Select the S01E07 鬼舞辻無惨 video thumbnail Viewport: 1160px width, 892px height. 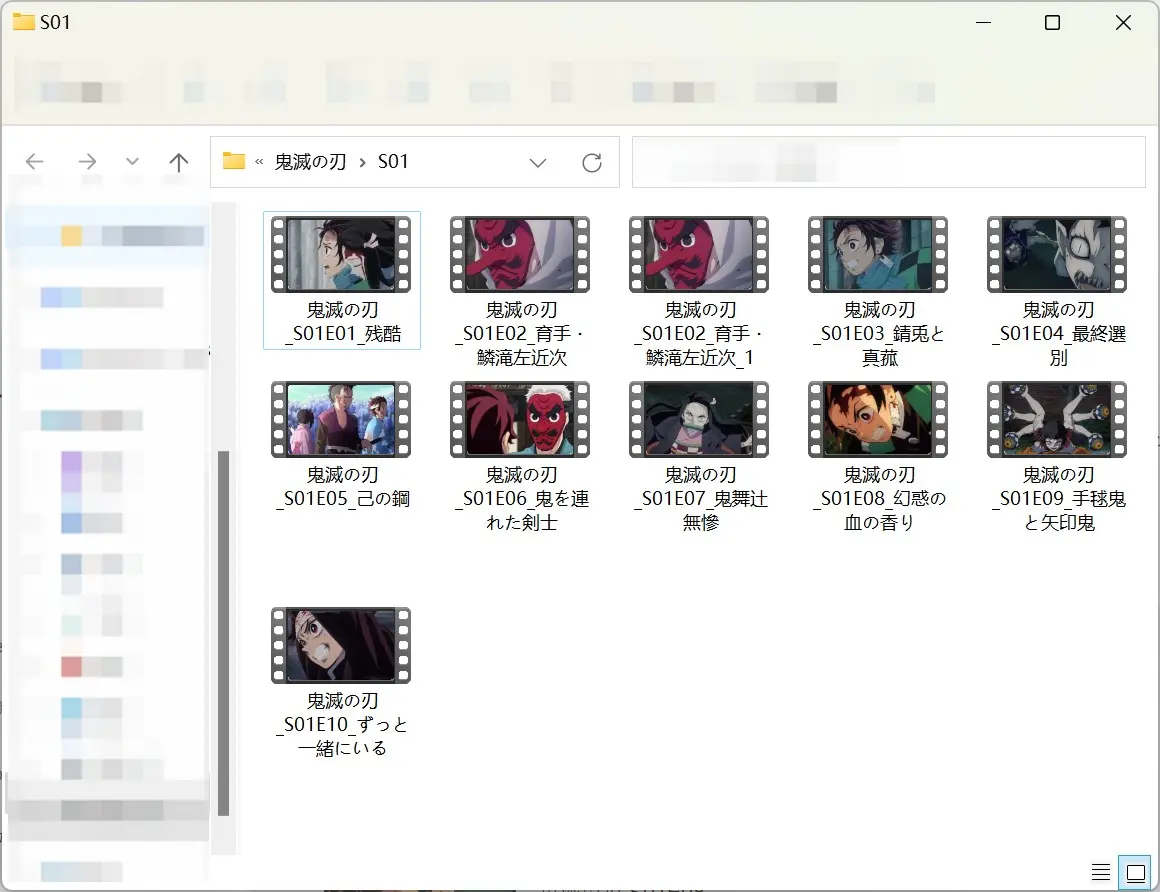click(x=699, y=419)
